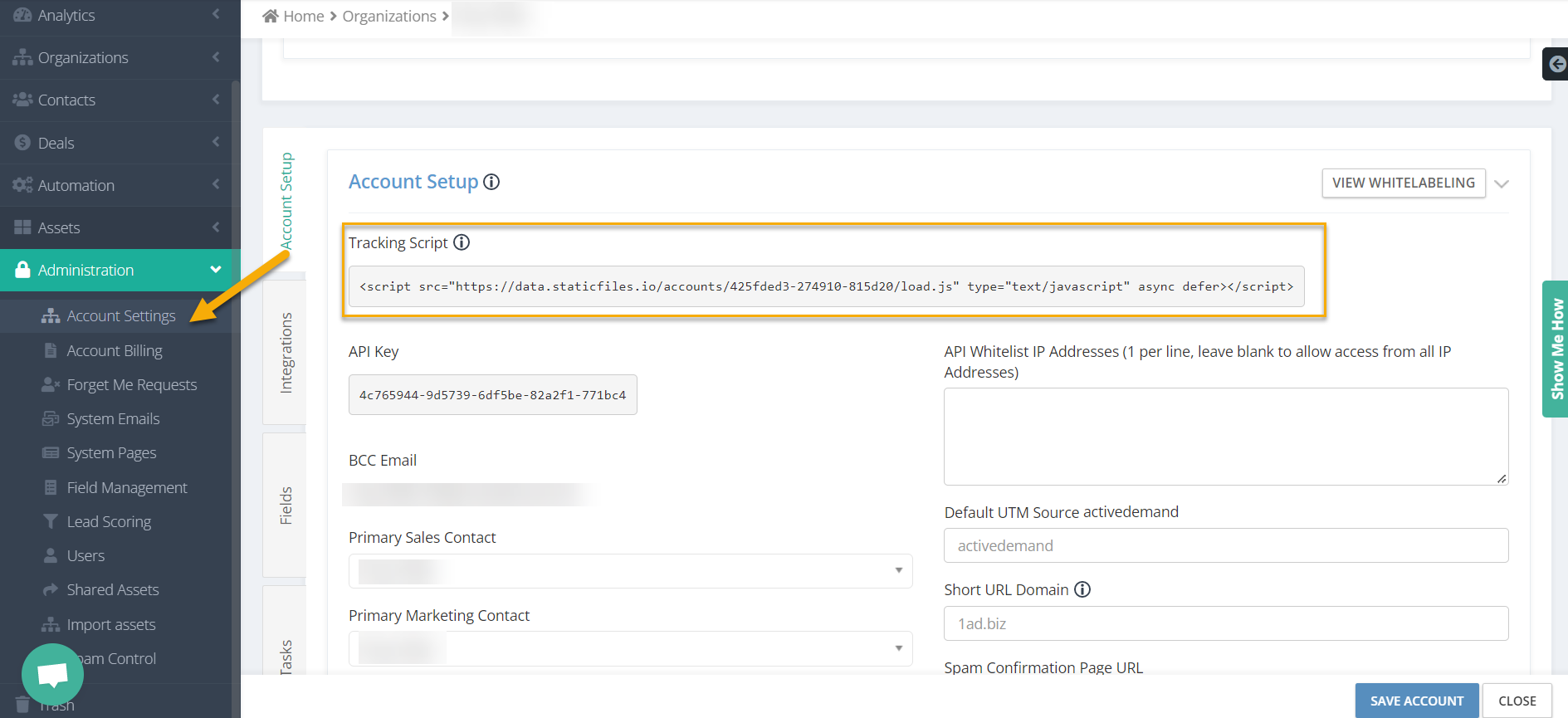The width and height of the screenshot is (1568, 718).
Task: Click the Default UTM Source field
Action: [1226, 545]
